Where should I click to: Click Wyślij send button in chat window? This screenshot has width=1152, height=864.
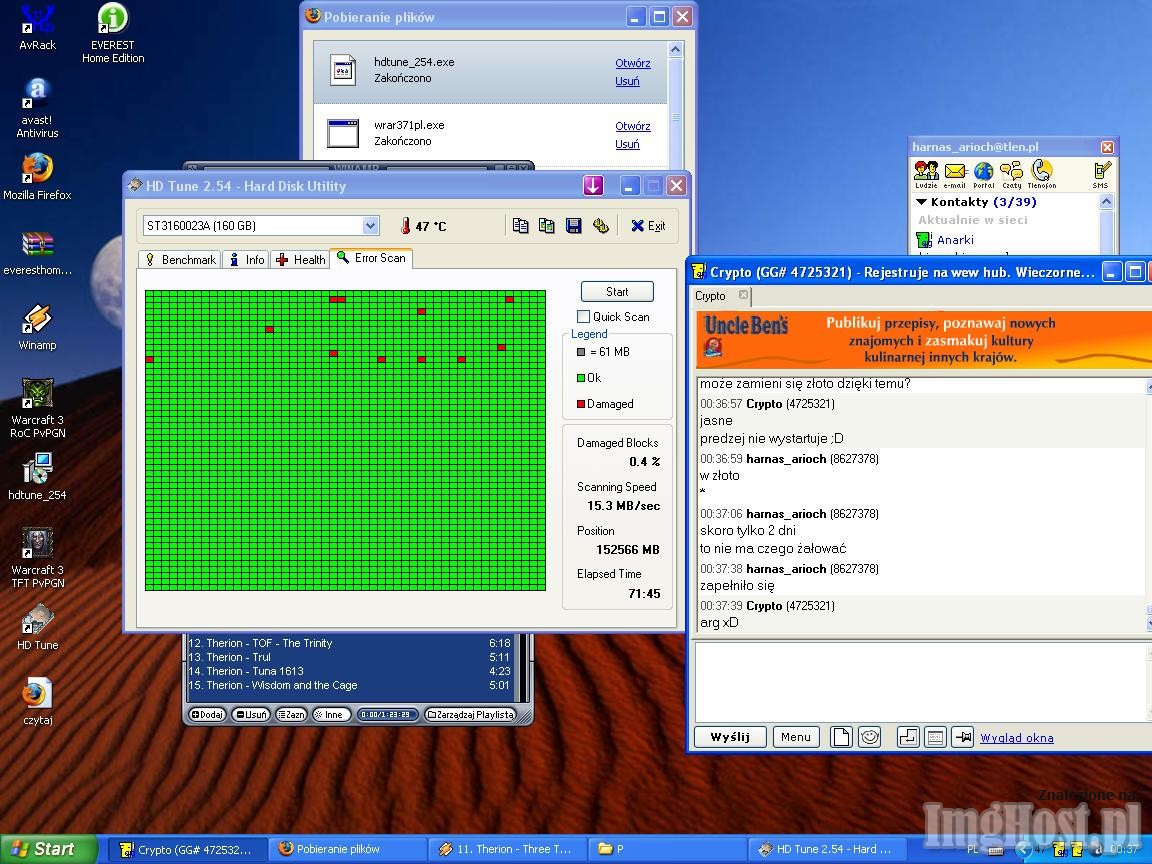[730, 737]
